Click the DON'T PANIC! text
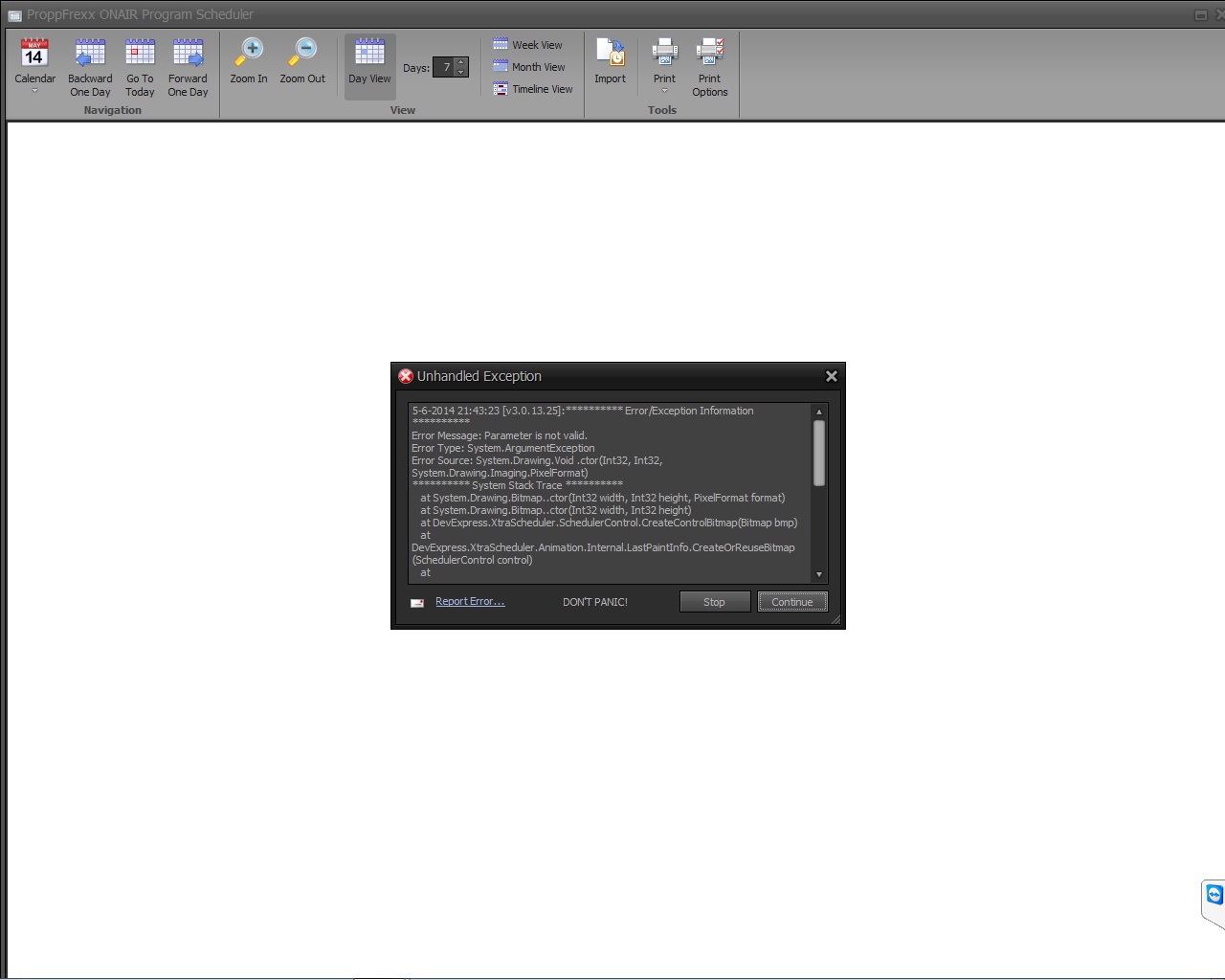This screenshot has height=980, width=1225. click(x=595, y=602)
